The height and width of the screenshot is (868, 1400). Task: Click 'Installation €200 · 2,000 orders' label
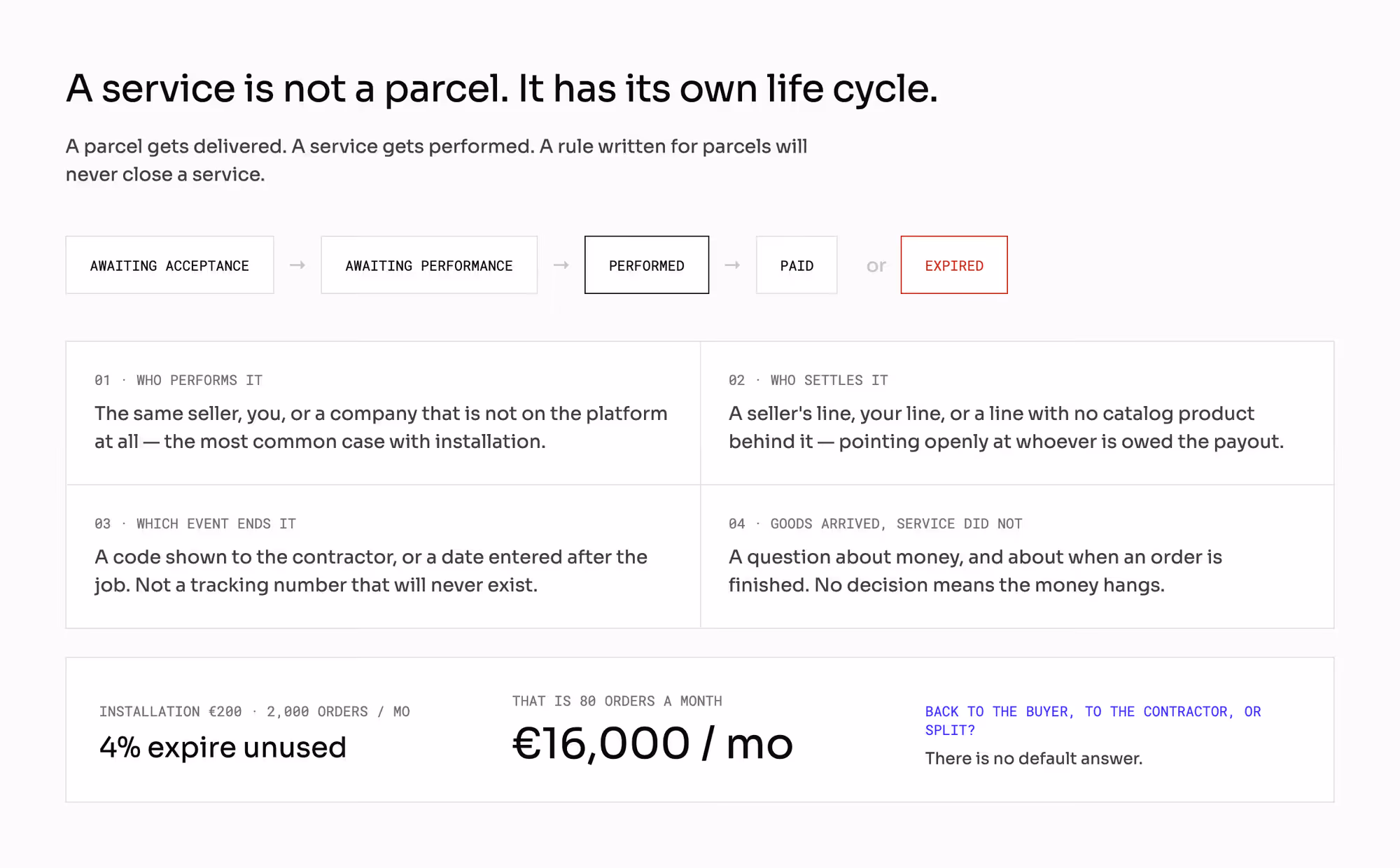[x=255, y=711]
